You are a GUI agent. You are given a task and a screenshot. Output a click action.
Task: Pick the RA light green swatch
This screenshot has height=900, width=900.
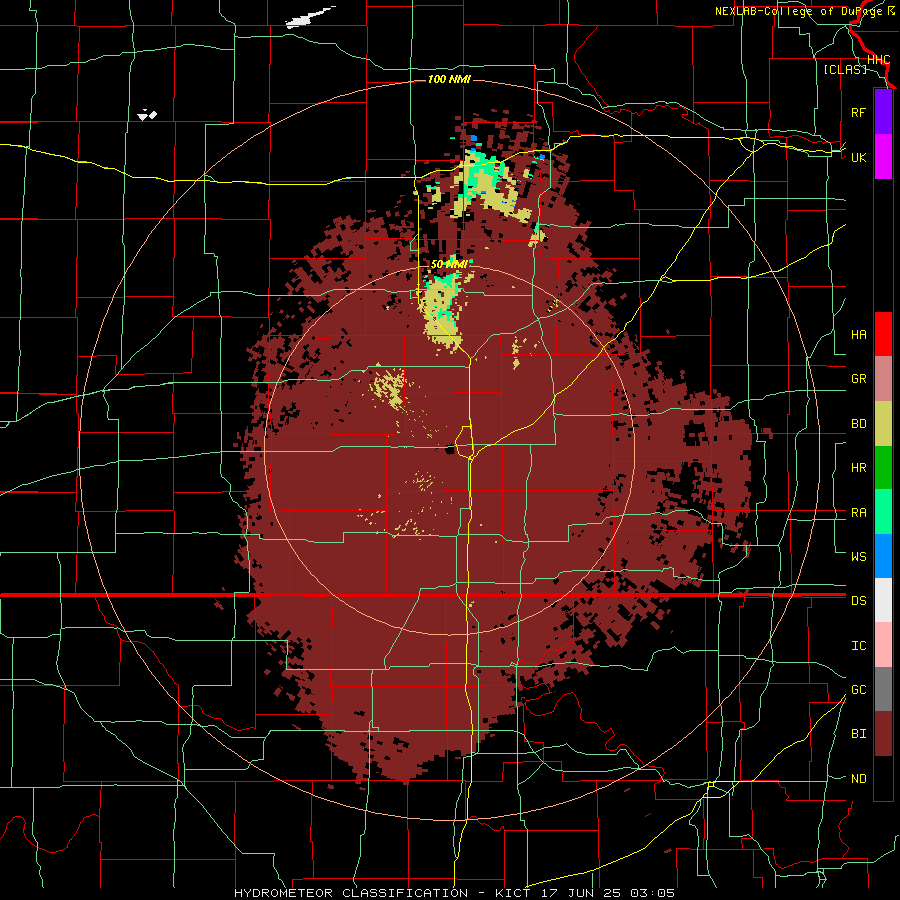tap(883, 511)
